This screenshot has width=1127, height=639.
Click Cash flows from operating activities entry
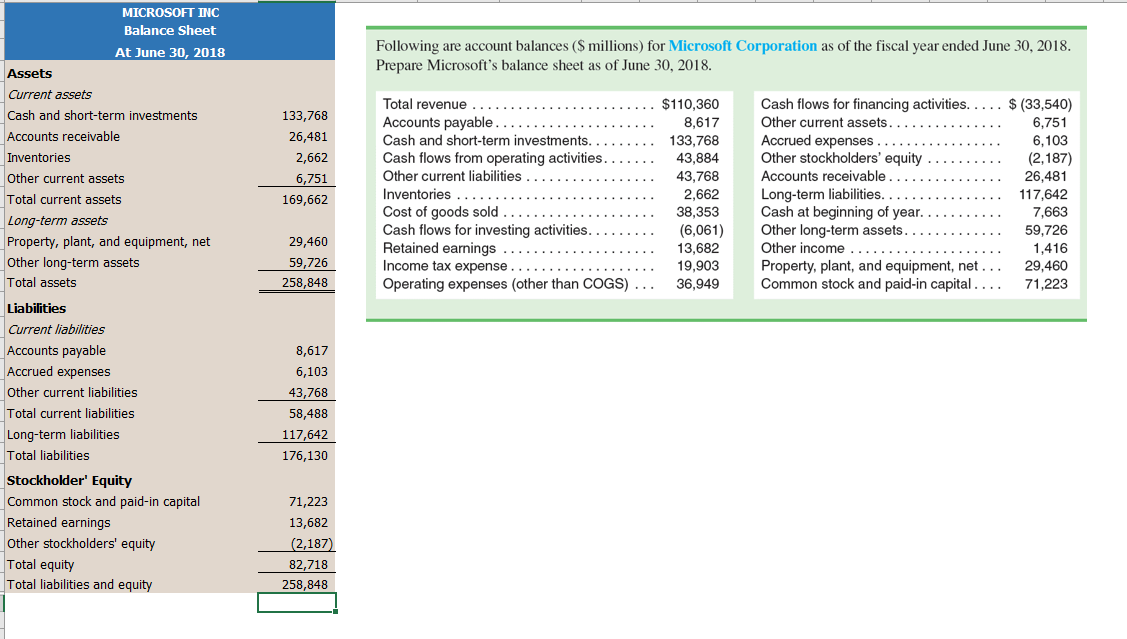[551, 158]
